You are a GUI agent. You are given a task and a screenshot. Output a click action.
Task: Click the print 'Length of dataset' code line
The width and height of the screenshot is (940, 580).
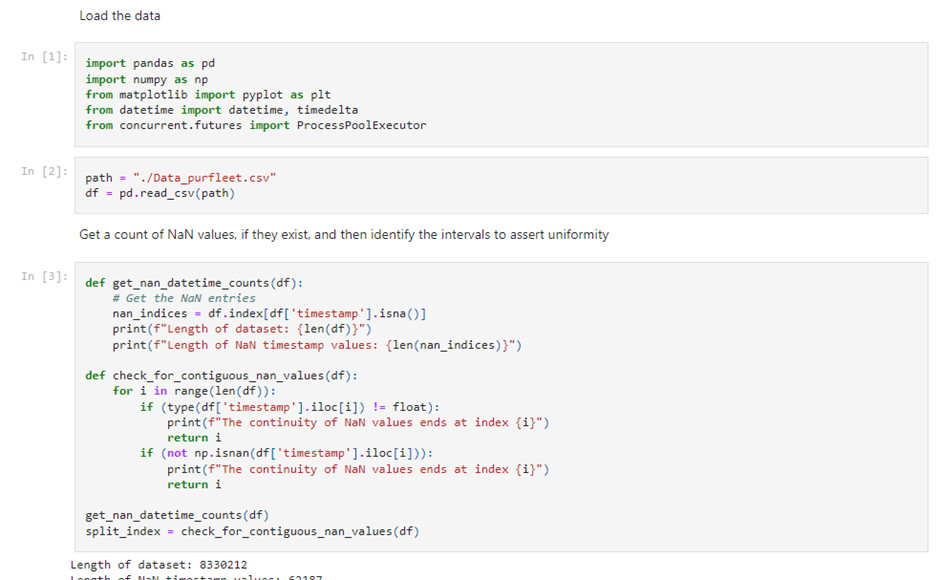[x=242, y=329]
